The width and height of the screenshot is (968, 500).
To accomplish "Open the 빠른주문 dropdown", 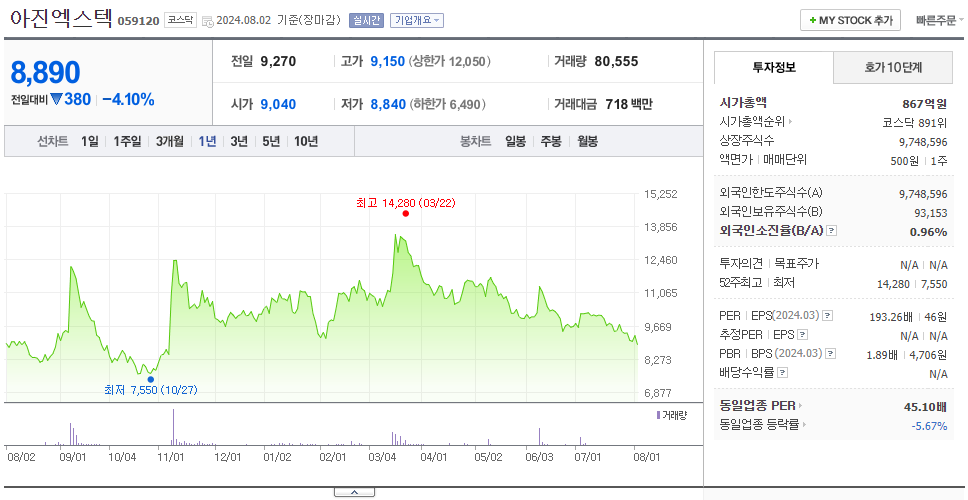I will click(940, 20).
